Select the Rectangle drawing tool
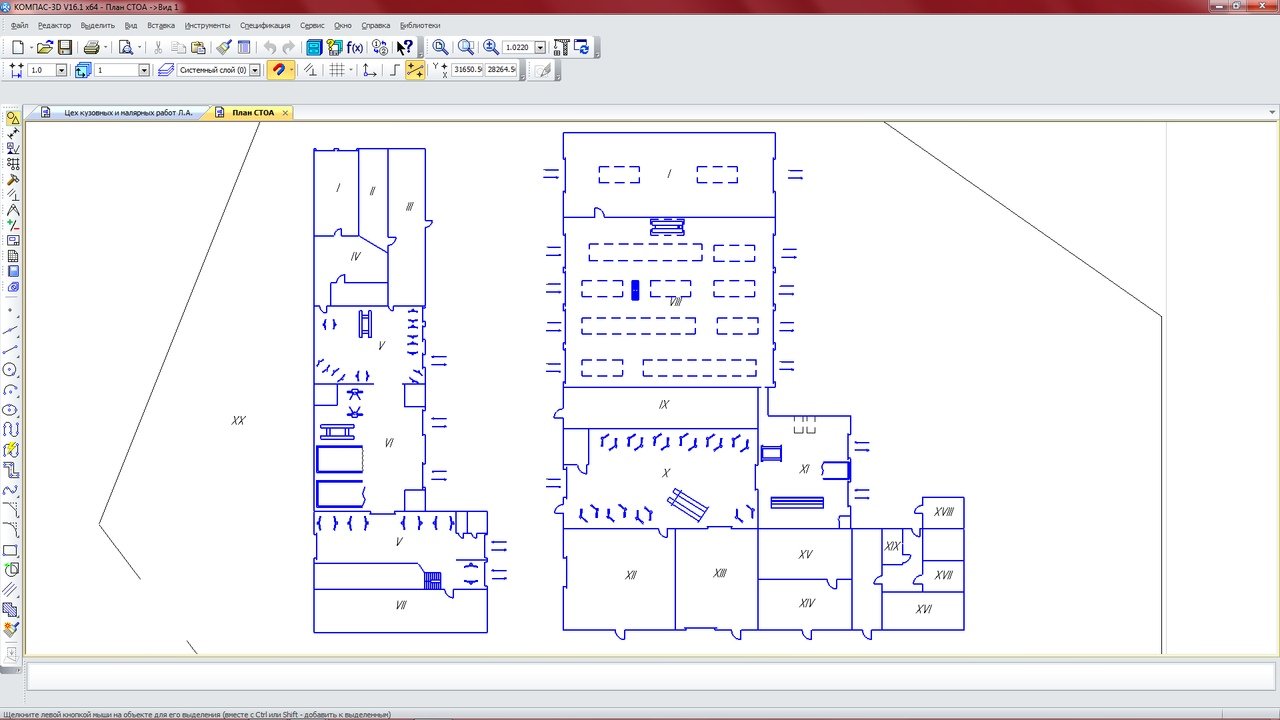 point(11,551)
